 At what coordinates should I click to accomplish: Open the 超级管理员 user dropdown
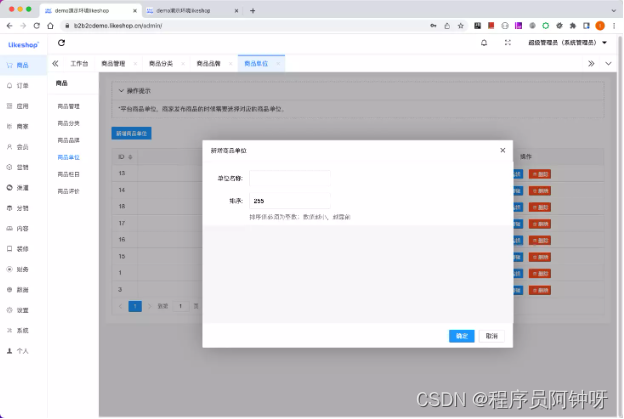[x=567, y=43]
